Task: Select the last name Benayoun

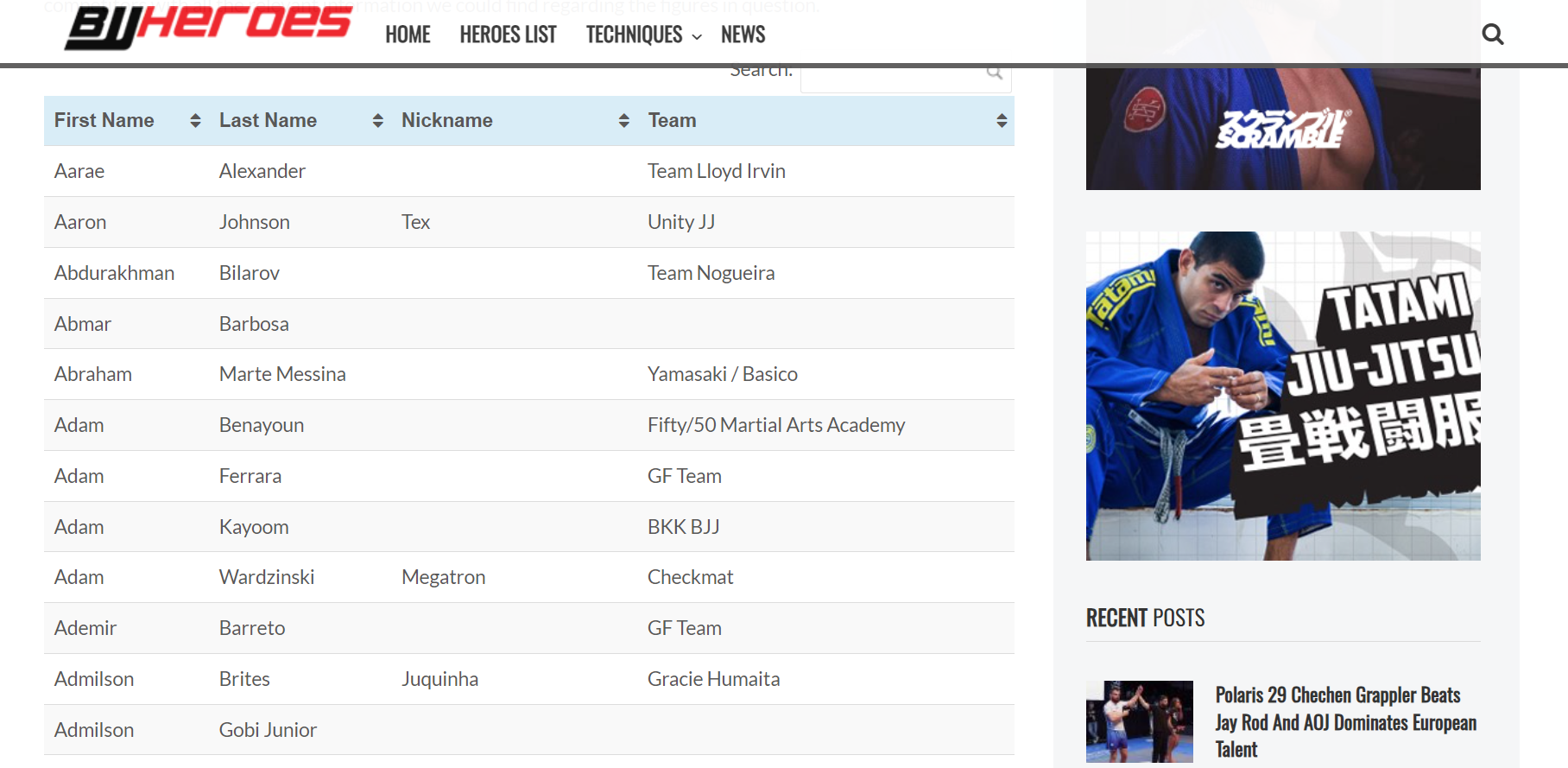Action: pyautogui.click(x=262, y=425)
